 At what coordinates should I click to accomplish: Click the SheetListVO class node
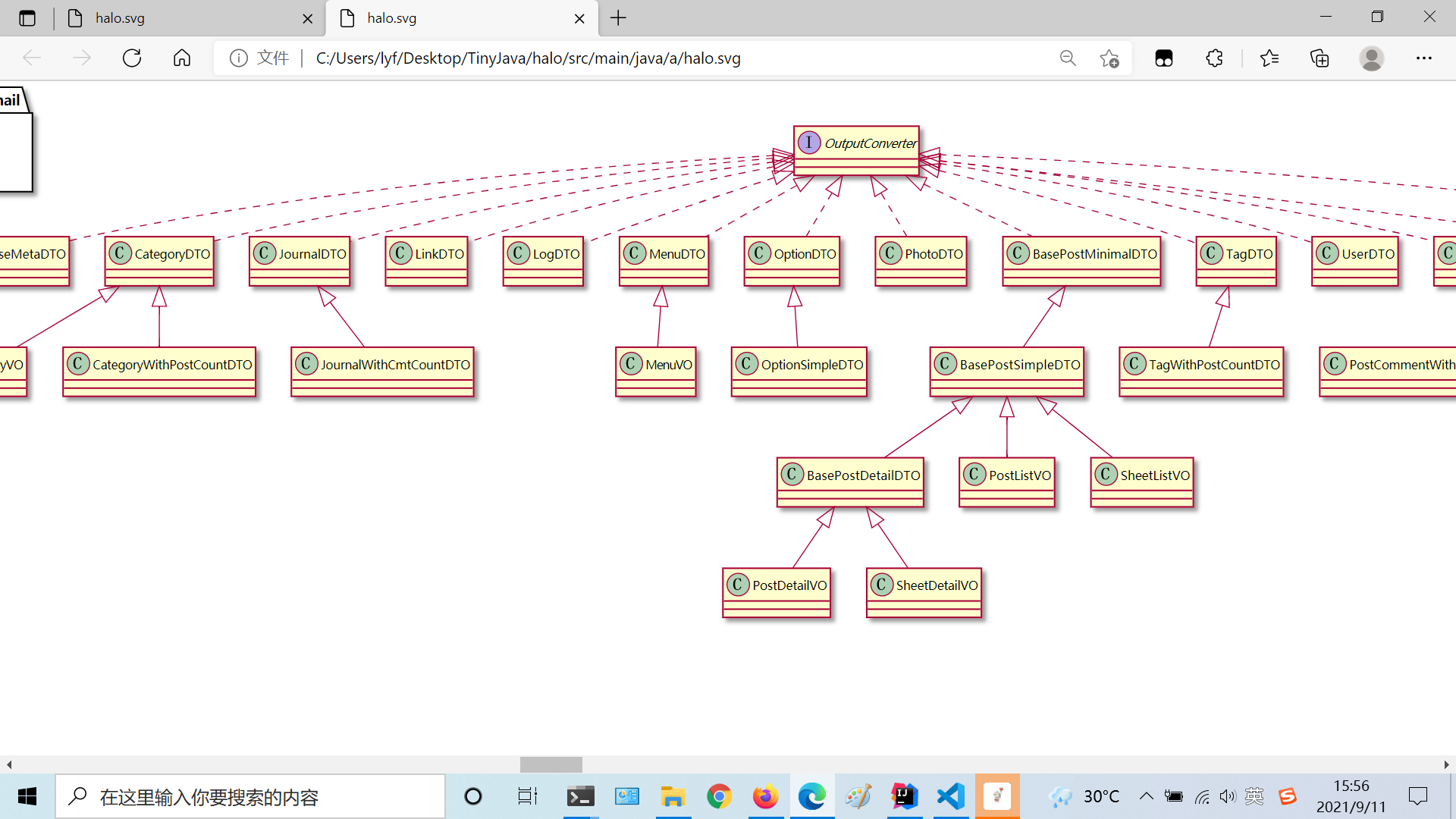pyautogui.click(x=1142, y=482)
